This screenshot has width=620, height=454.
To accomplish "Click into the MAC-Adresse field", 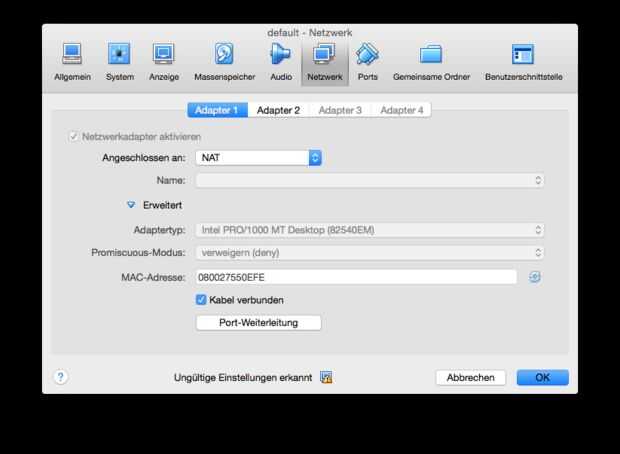I will (x=356, y=277).
